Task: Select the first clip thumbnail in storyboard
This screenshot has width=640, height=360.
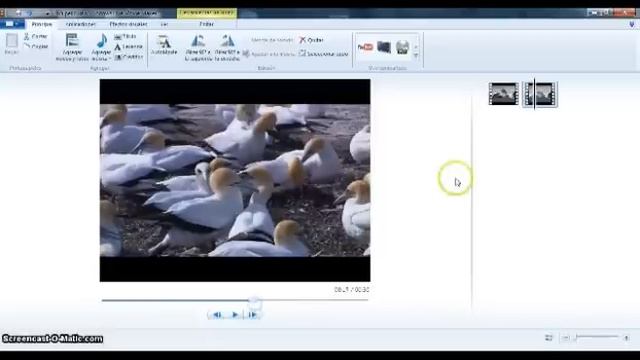Action: [x=504, y=94]
